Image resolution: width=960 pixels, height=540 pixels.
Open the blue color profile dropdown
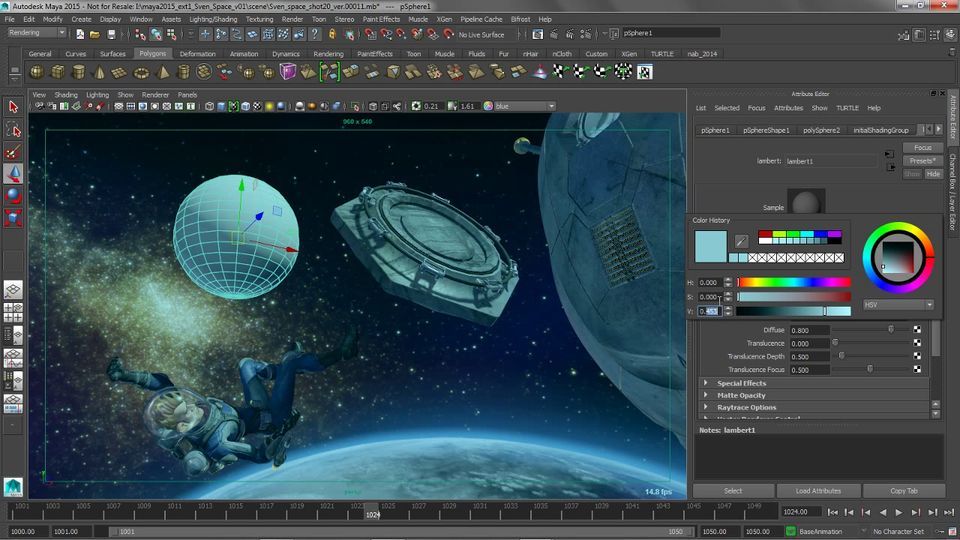click(525, 106)
